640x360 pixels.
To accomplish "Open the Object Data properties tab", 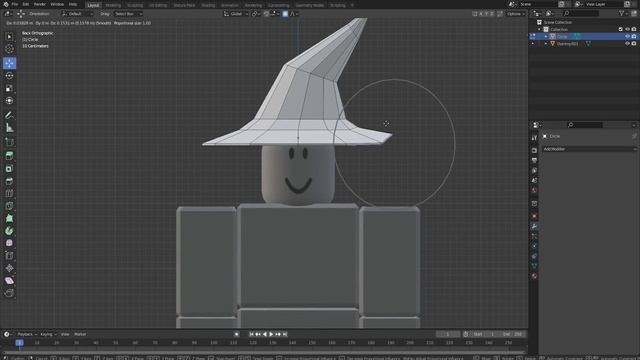I will tap(534, 266).
